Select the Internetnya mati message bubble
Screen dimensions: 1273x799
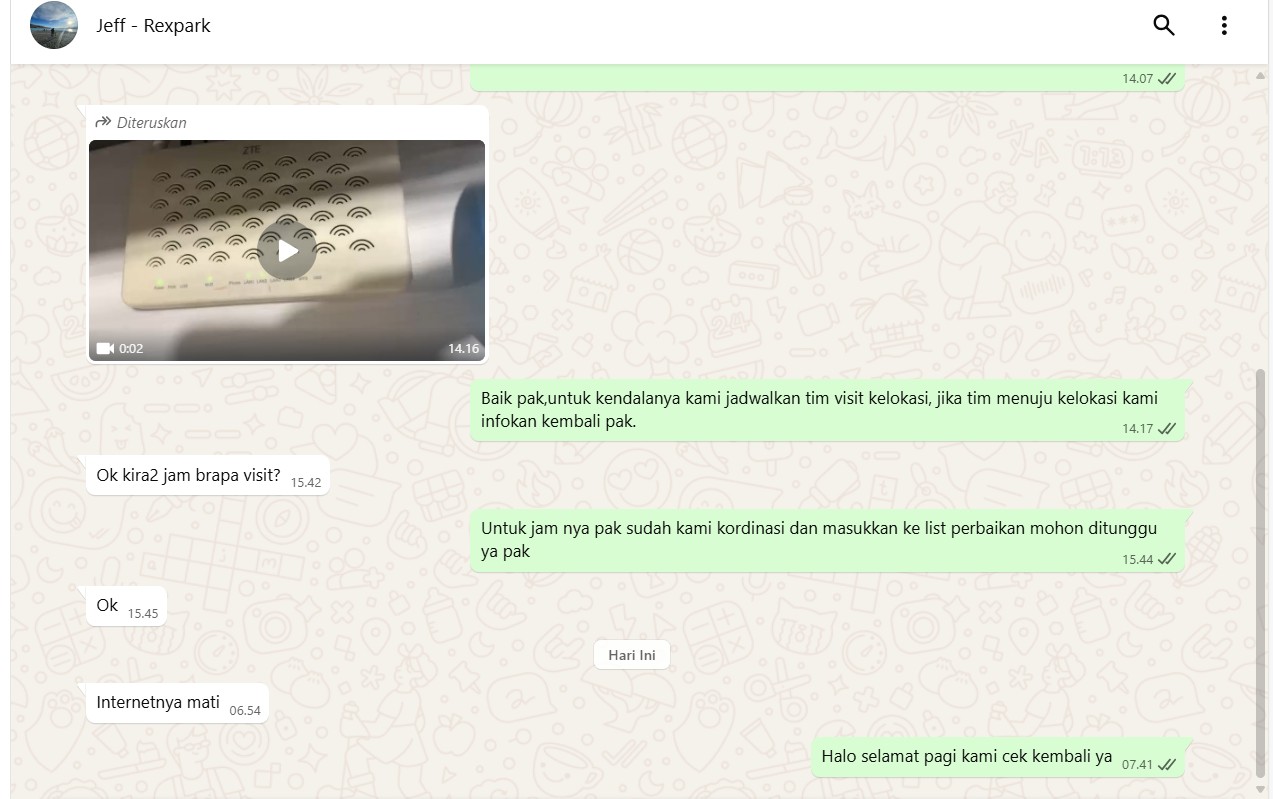pyautogui.click(x=178, y=703)
